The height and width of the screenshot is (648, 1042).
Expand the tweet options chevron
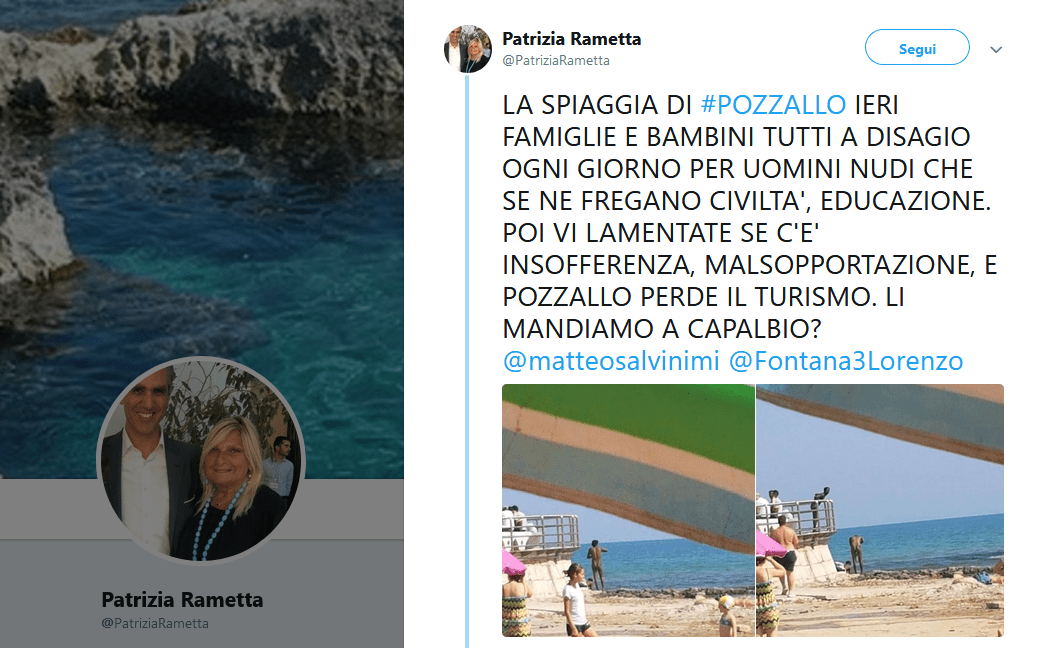pos(995,49)
